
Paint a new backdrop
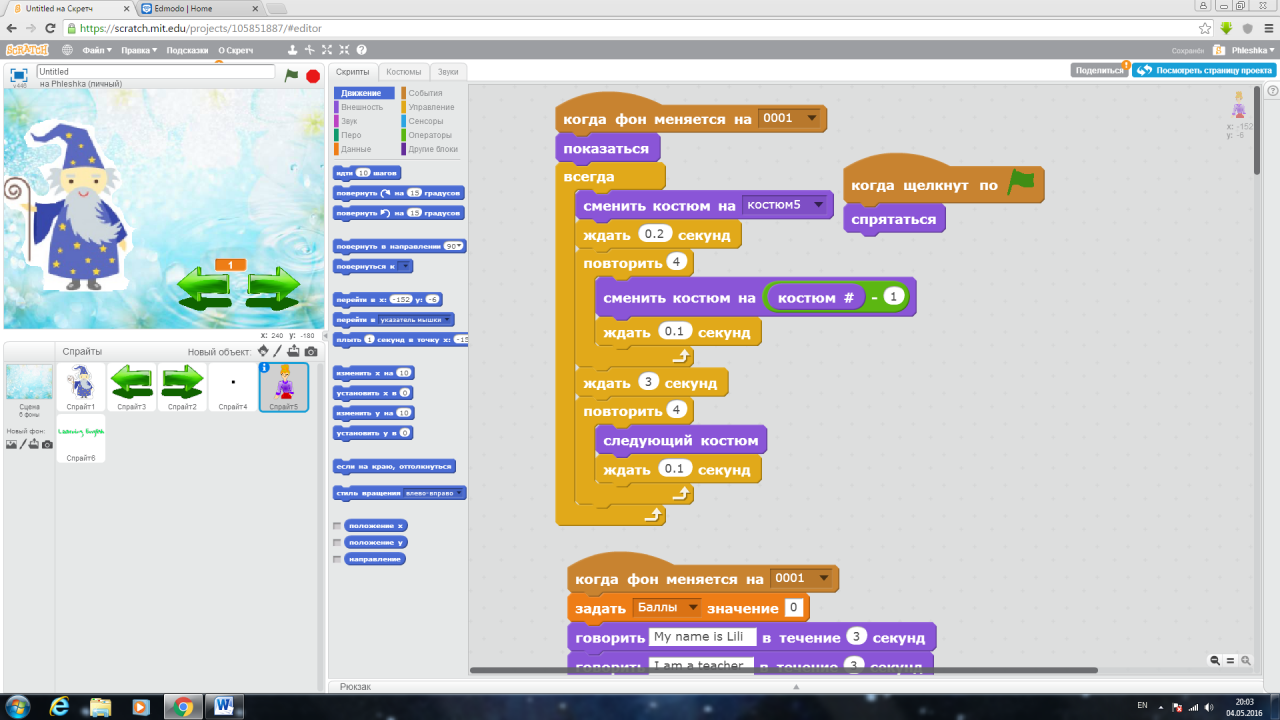coord(22,444)
